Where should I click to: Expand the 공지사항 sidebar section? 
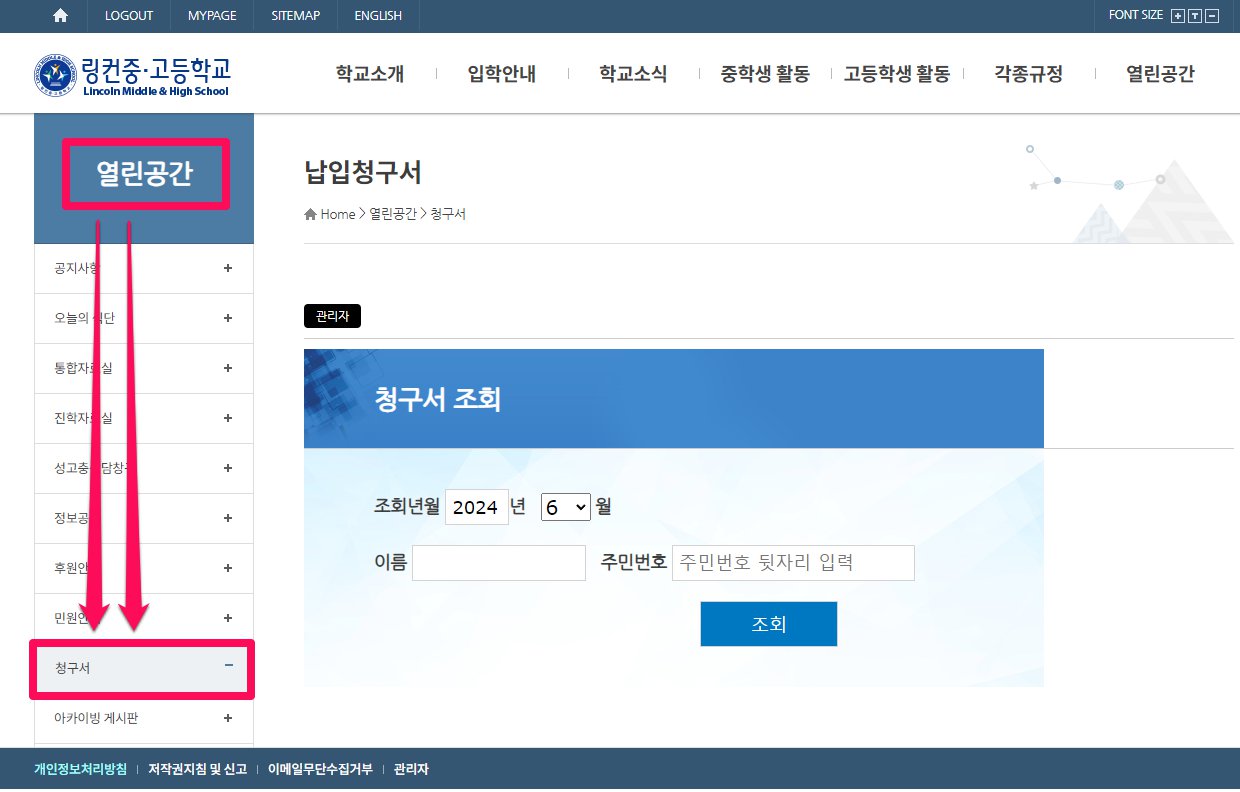[228, 268]
